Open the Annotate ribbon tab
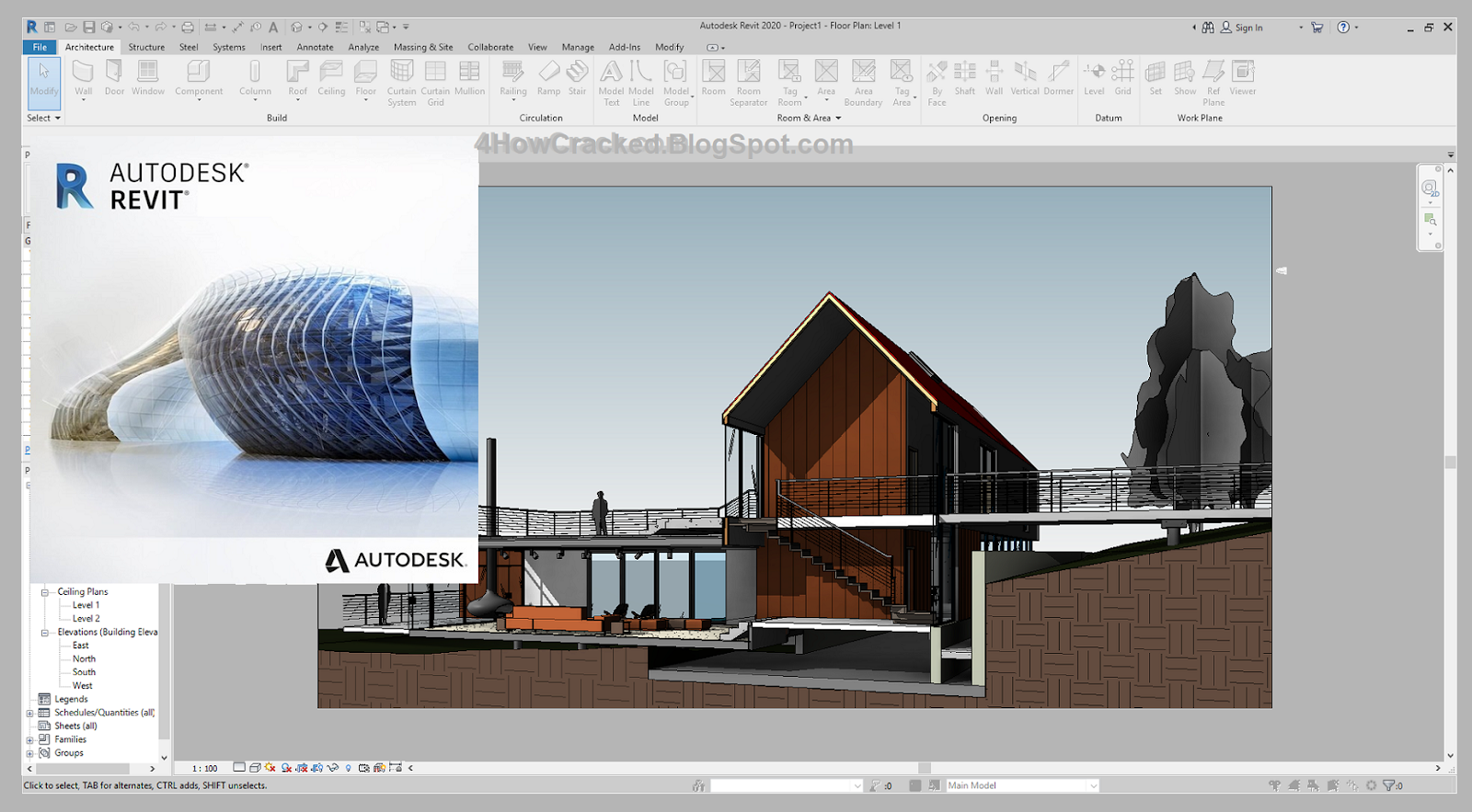Screen dimensions: 1472x812 (315, 47)
